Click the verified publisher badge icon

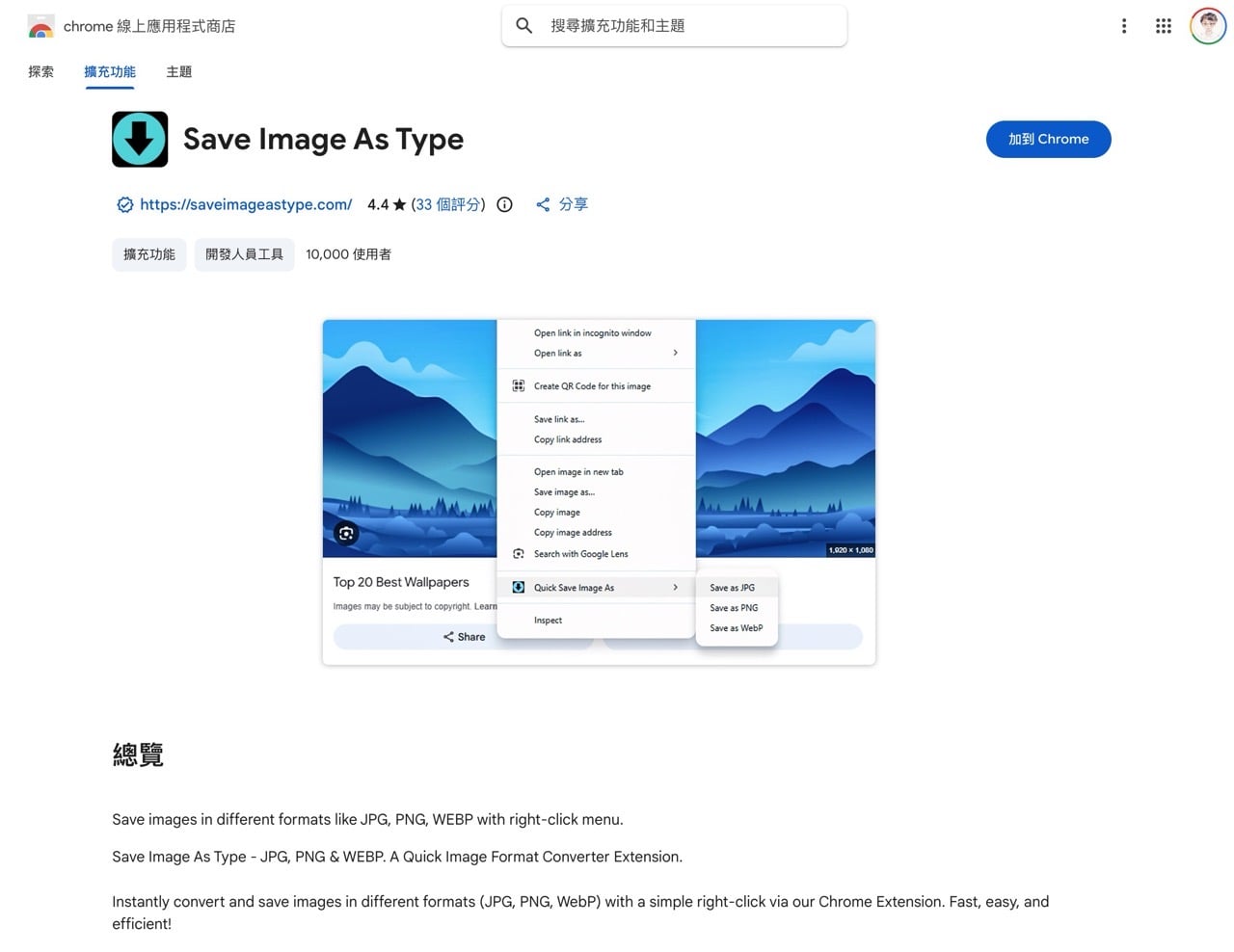[x=124, y=204]
